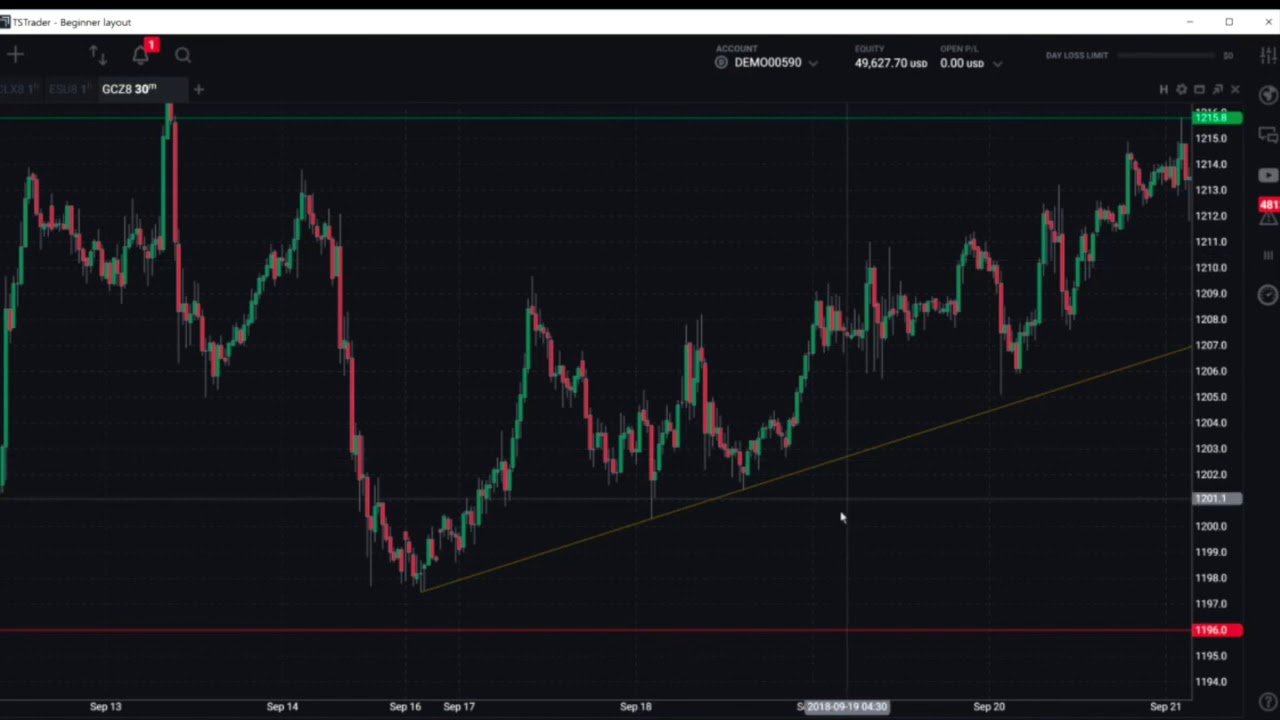Click the 0.00 USD open P/L value
The image size is (1280, 720).
tap(962, 63)
